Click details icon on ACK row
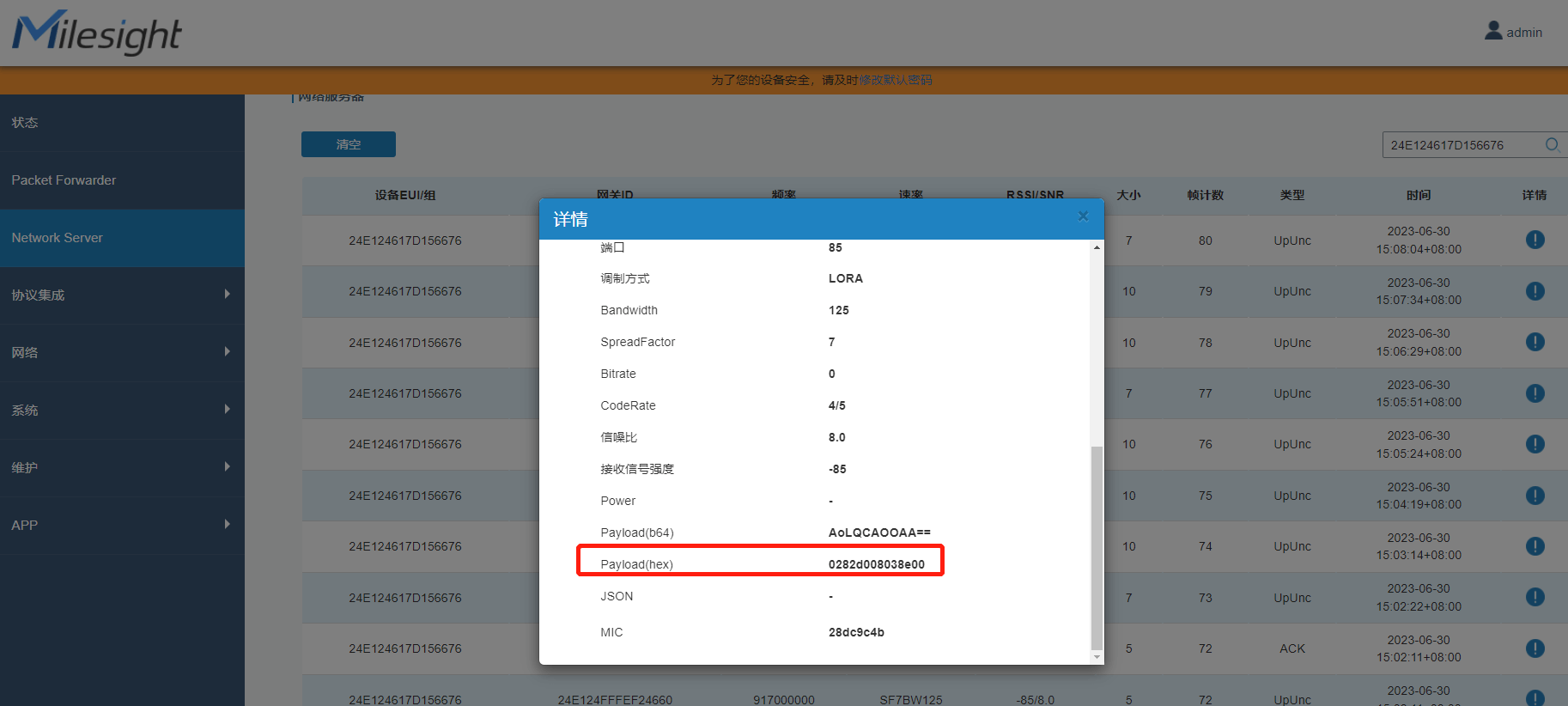This screenshot has height=706, width=1568. click(1535, 648)
